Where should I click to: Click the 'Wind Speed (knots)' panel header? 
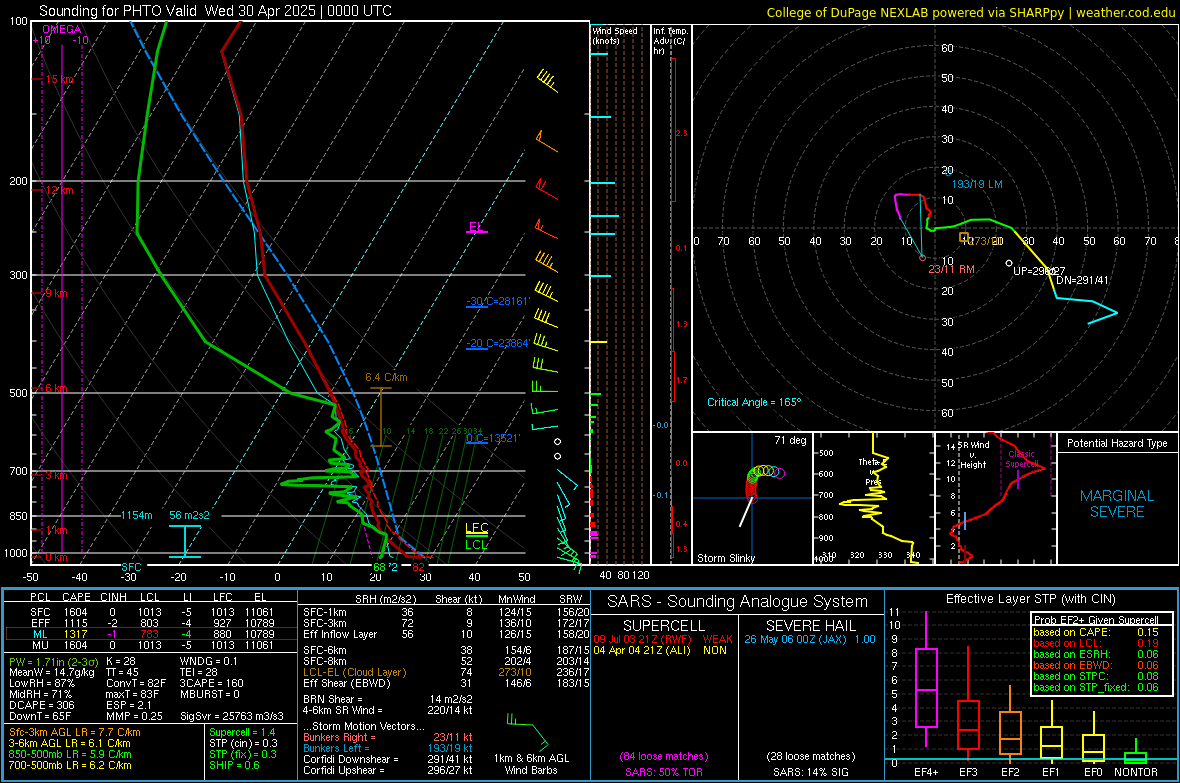615,35
